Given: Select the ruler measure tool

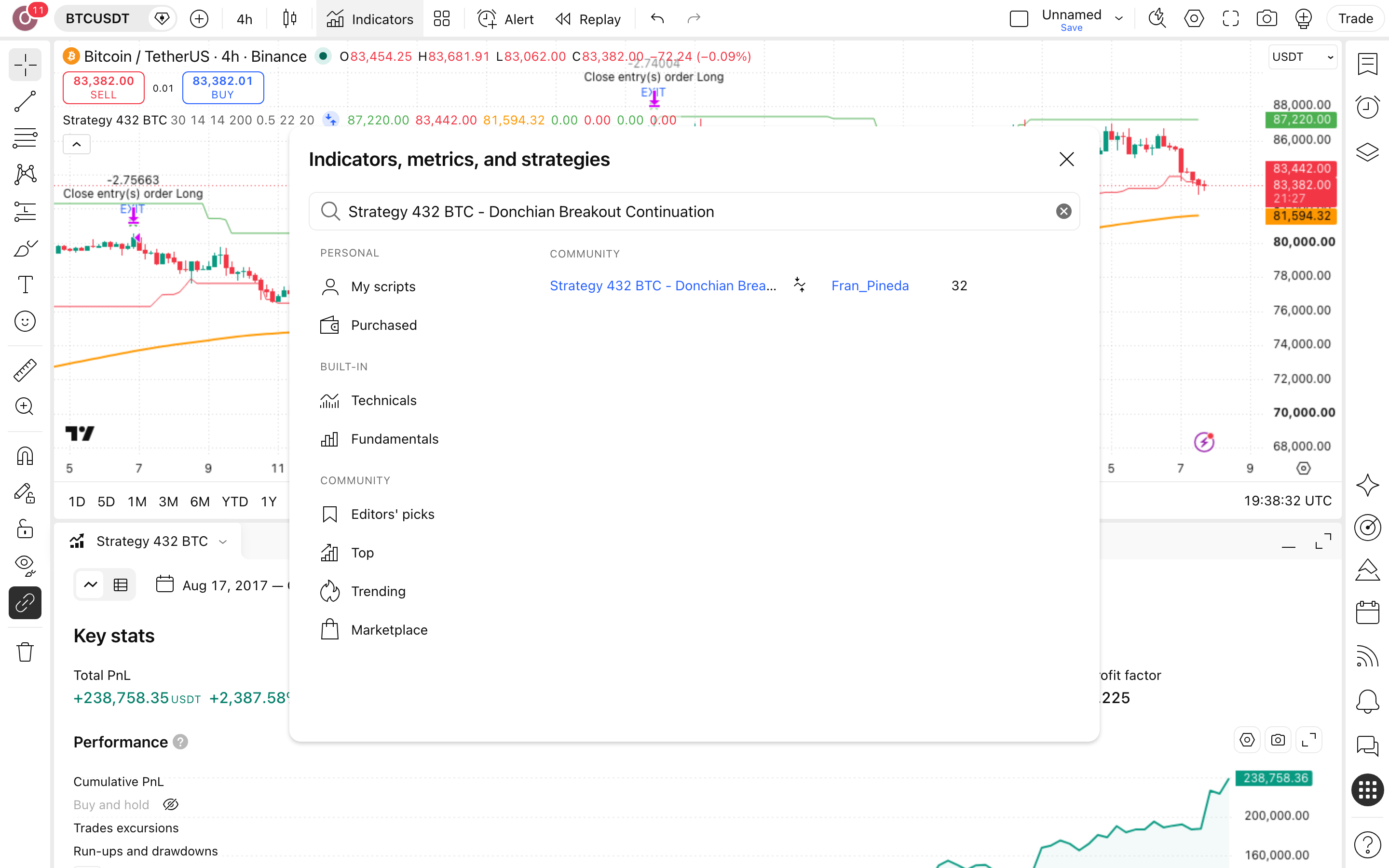Looking at the screenshot, I should [25, 370].
